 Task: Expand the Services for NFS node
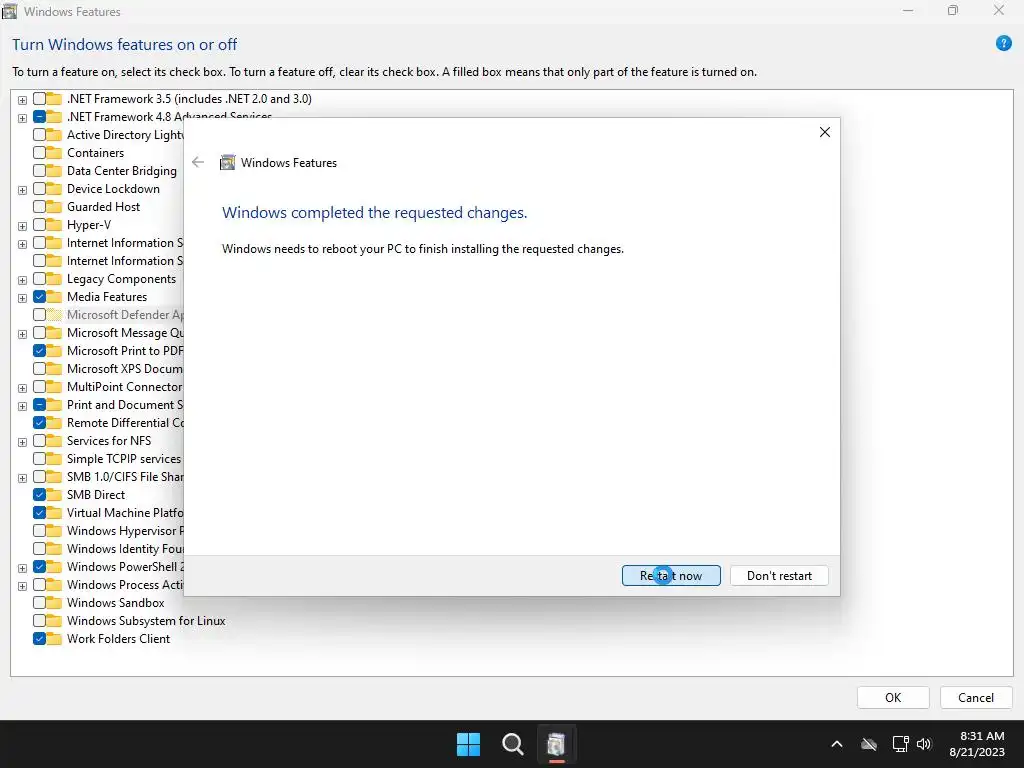tap(22, 442)
